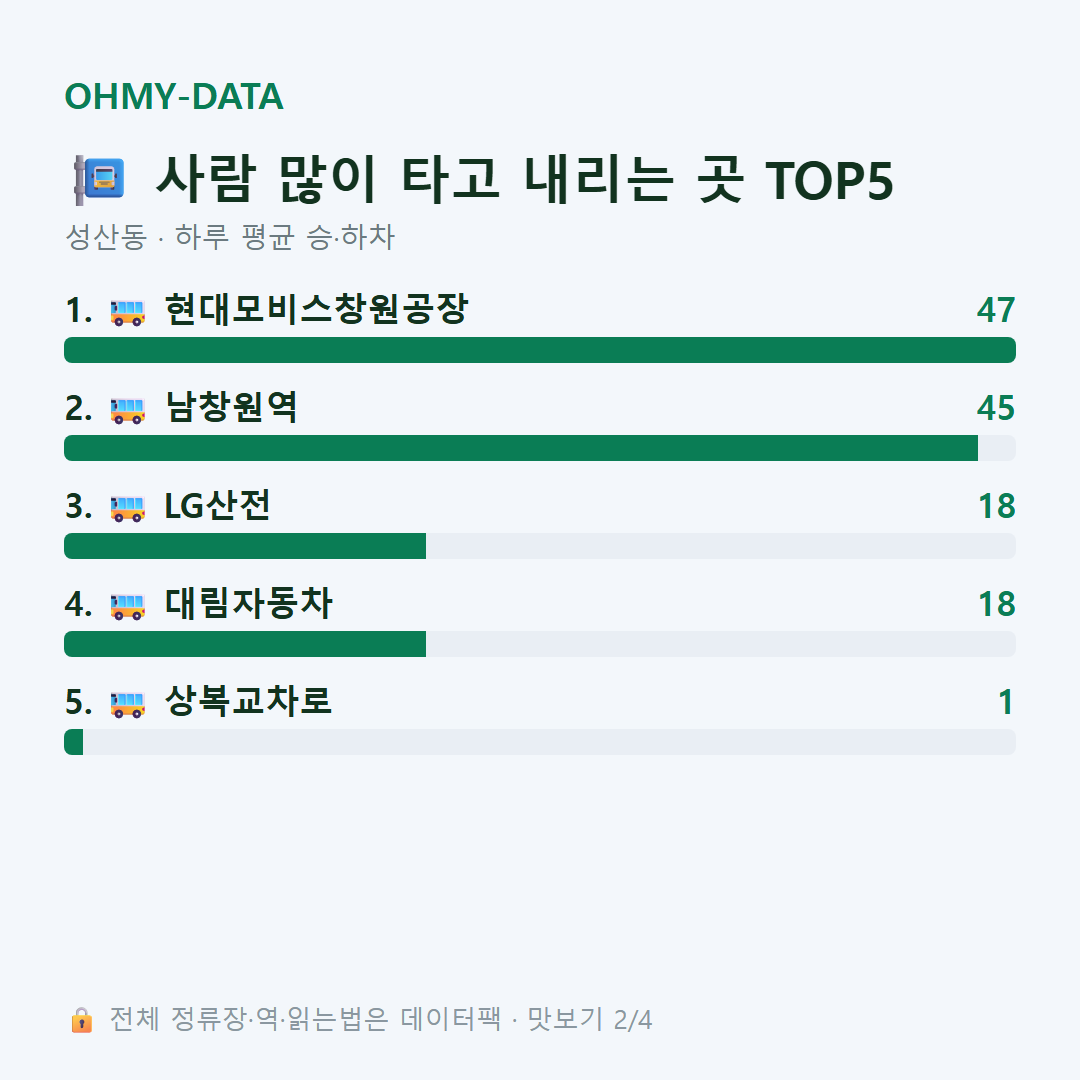
Task: Click the OHMY-DATA brand label
Action: 174,96
